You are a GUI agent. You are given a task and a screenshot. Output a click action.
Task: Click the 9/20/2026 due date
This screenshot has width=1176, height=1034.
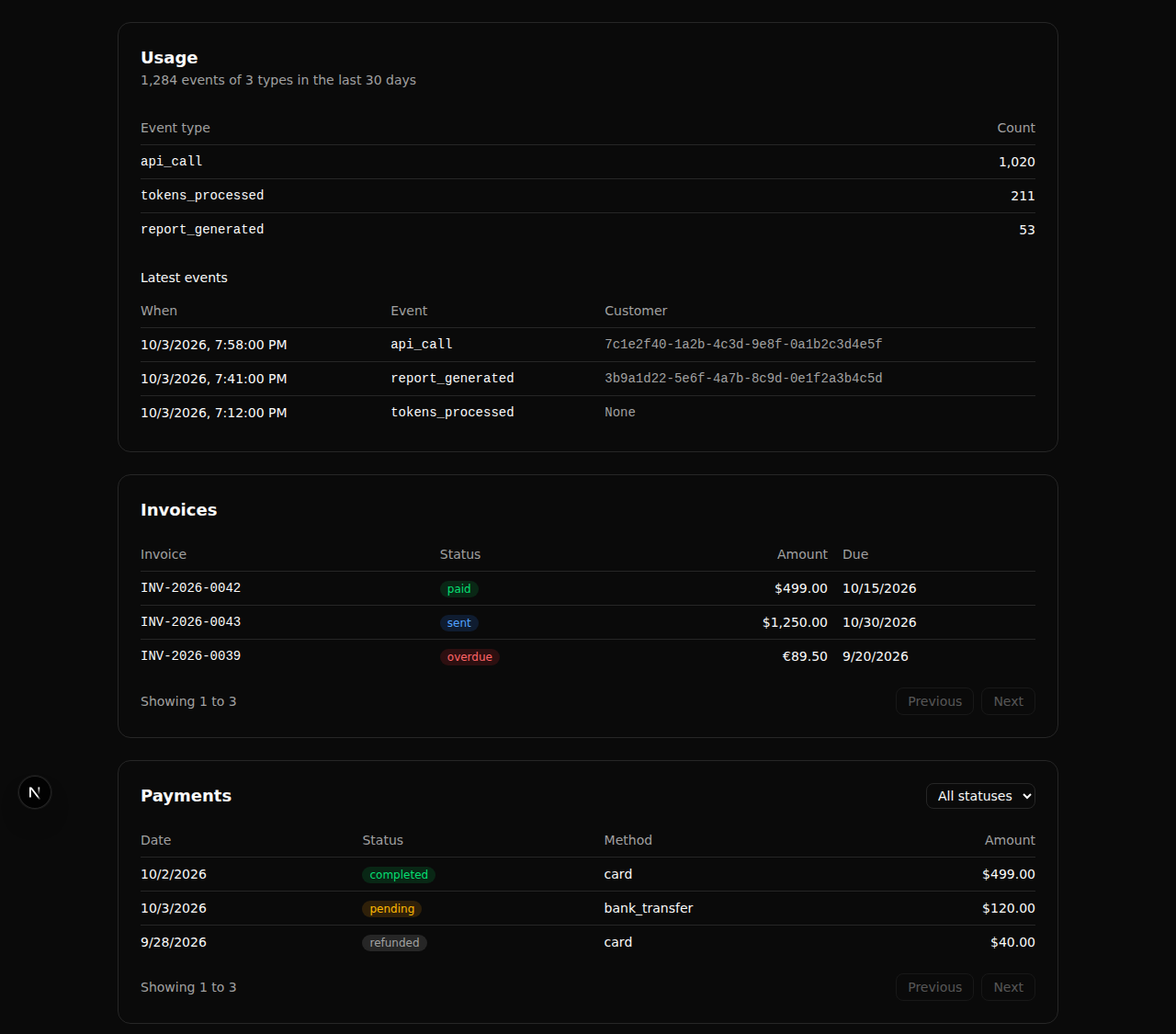click(876, 656)
